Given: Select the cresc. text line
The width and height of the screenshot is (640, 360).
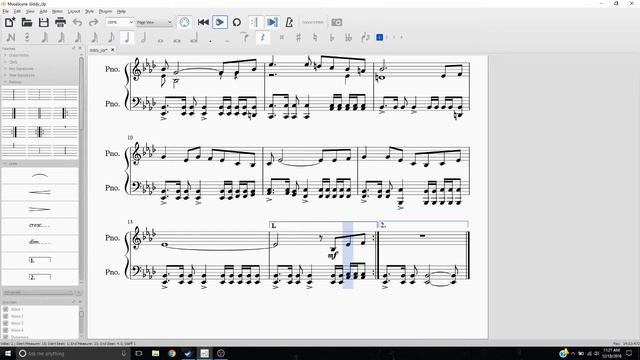Looking at the screenshot, I should tap(40, 225).
